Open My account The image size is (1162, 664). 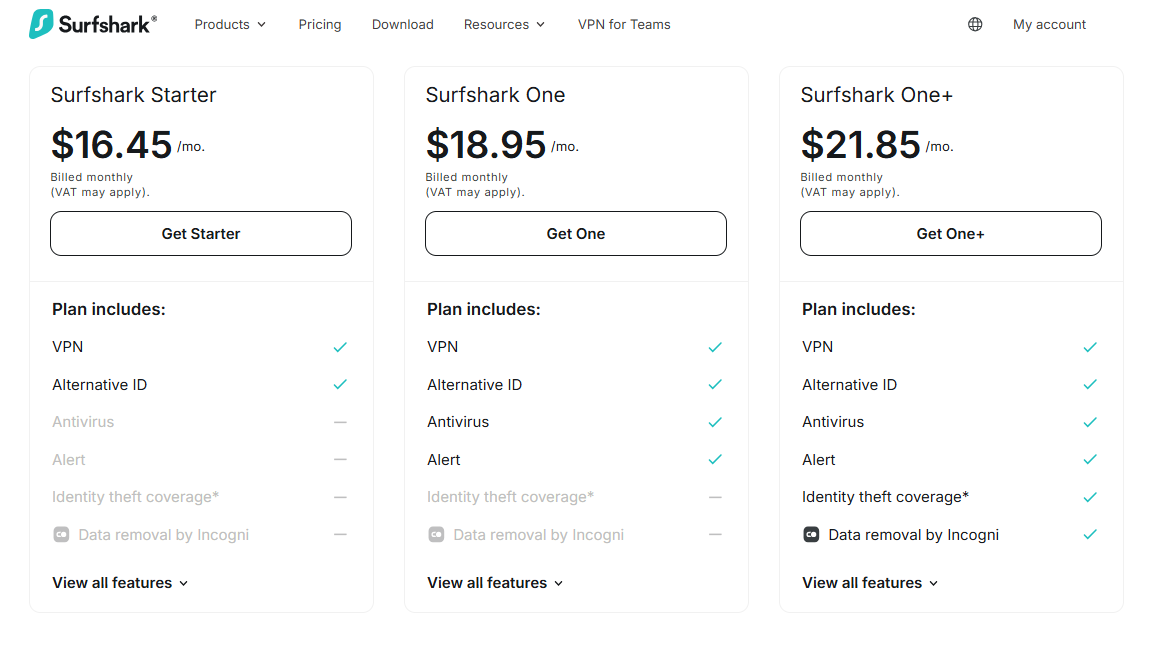pos(1049,24)
